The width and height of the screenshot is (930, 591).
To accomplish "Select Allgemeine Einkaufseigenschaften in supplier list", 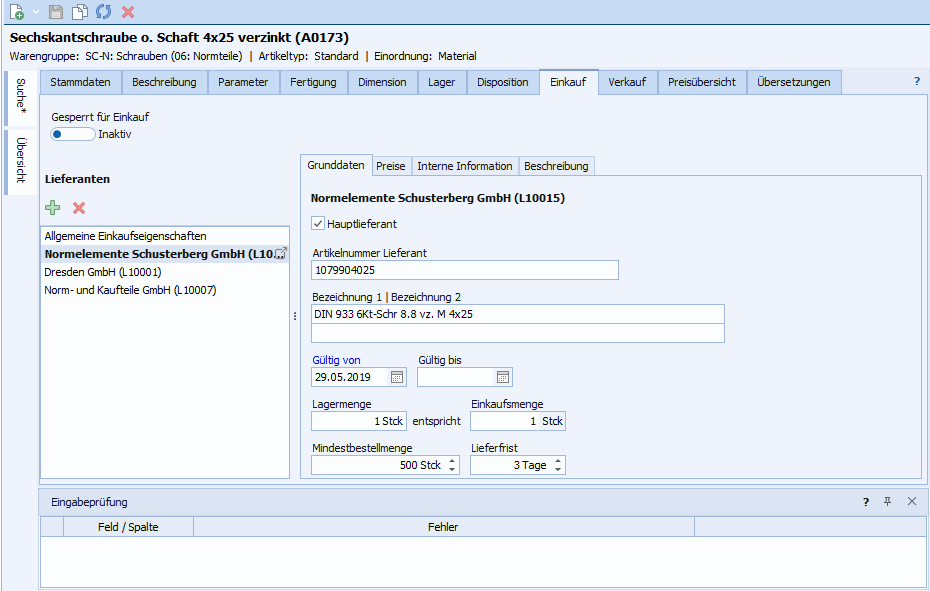I will tap(125, 236).
